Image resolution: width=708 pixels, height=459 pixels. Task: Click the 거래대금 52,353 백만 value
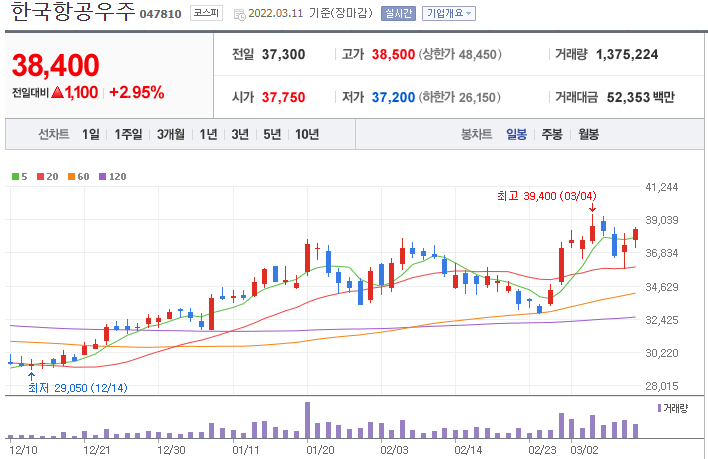click(x=640, y=97)
